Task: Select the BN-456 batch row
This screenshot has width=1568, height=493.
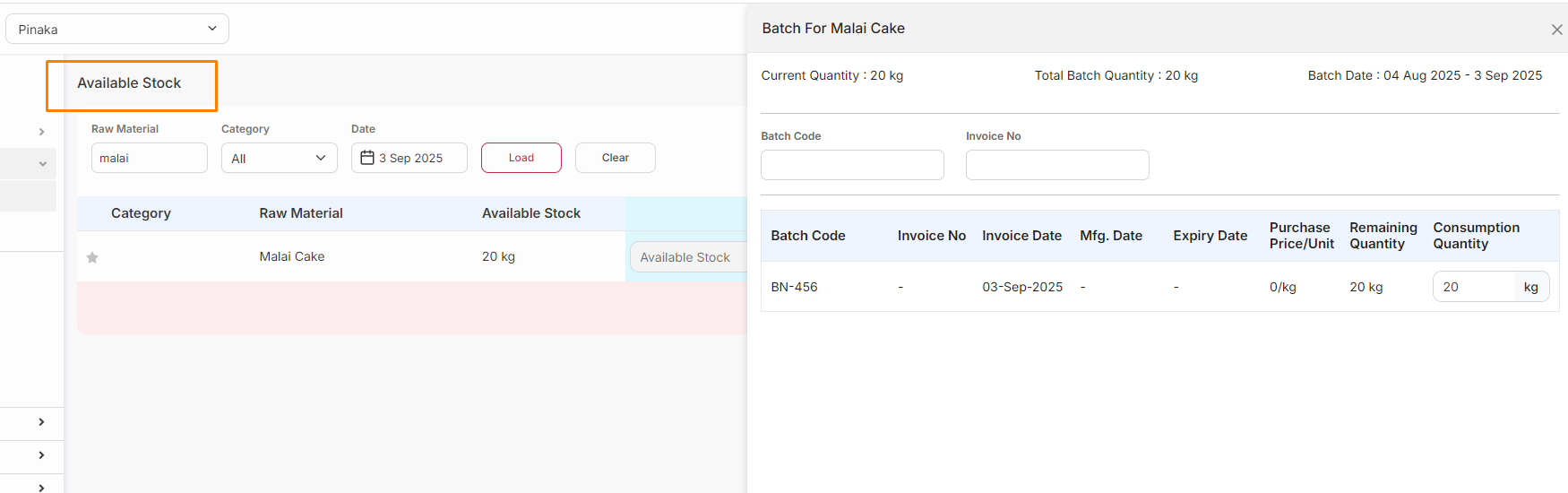Action: (795, 287)
